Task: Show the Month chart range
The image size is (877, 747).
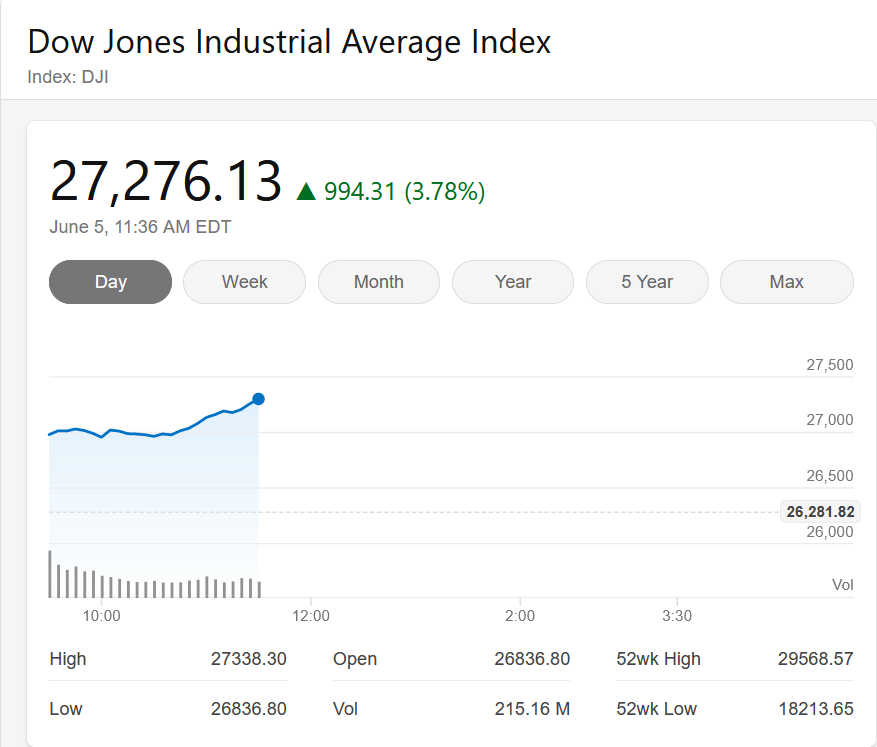Action: click(x=378, y=282)
